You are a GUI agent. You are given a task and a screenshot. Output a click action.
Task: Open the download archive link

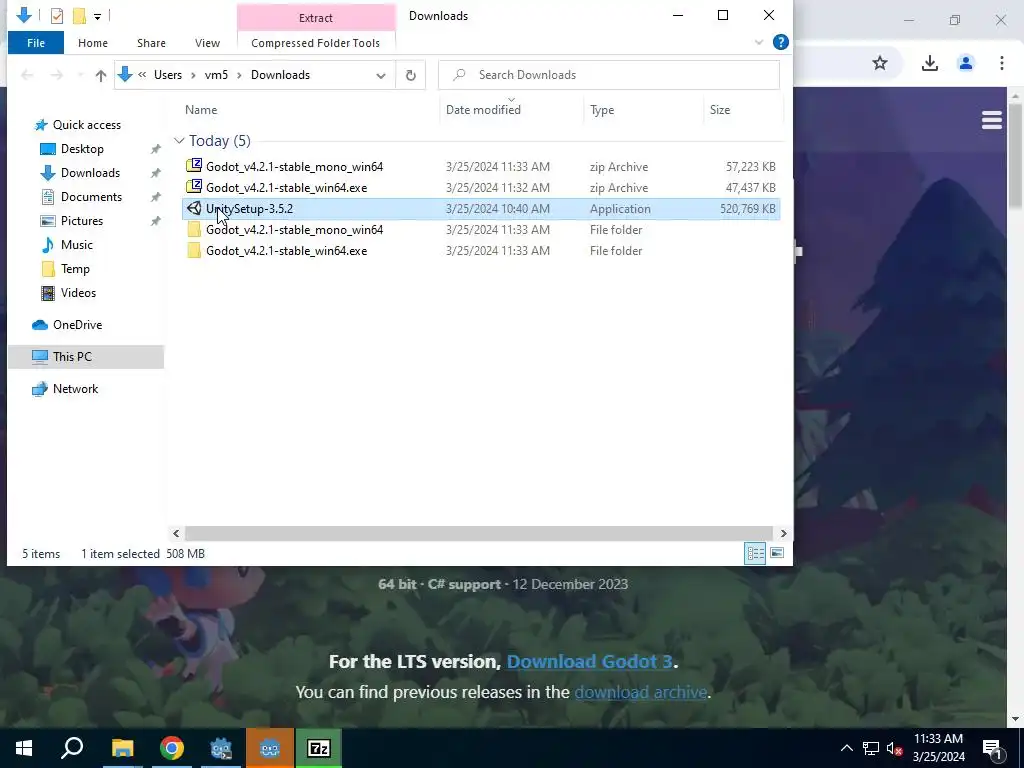click(x=641, y=692)
